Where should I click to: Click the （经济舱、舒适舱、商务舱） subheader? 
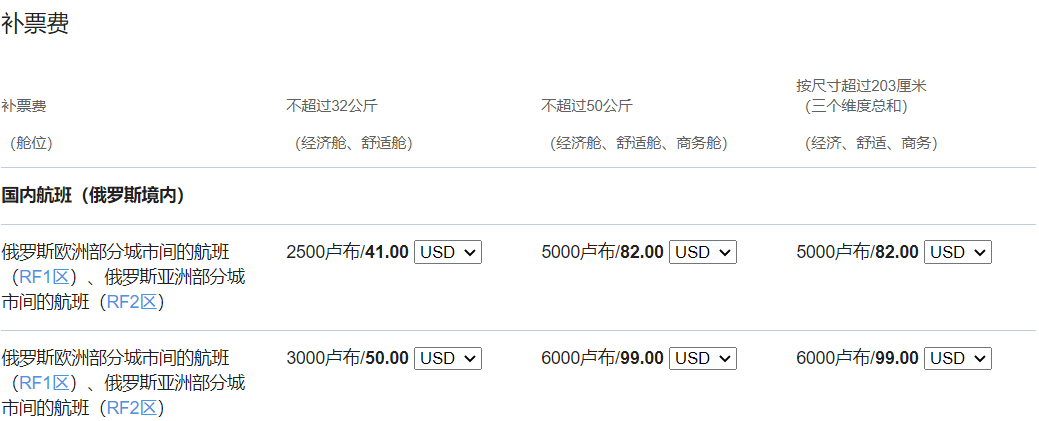click(x=639, y=143)
